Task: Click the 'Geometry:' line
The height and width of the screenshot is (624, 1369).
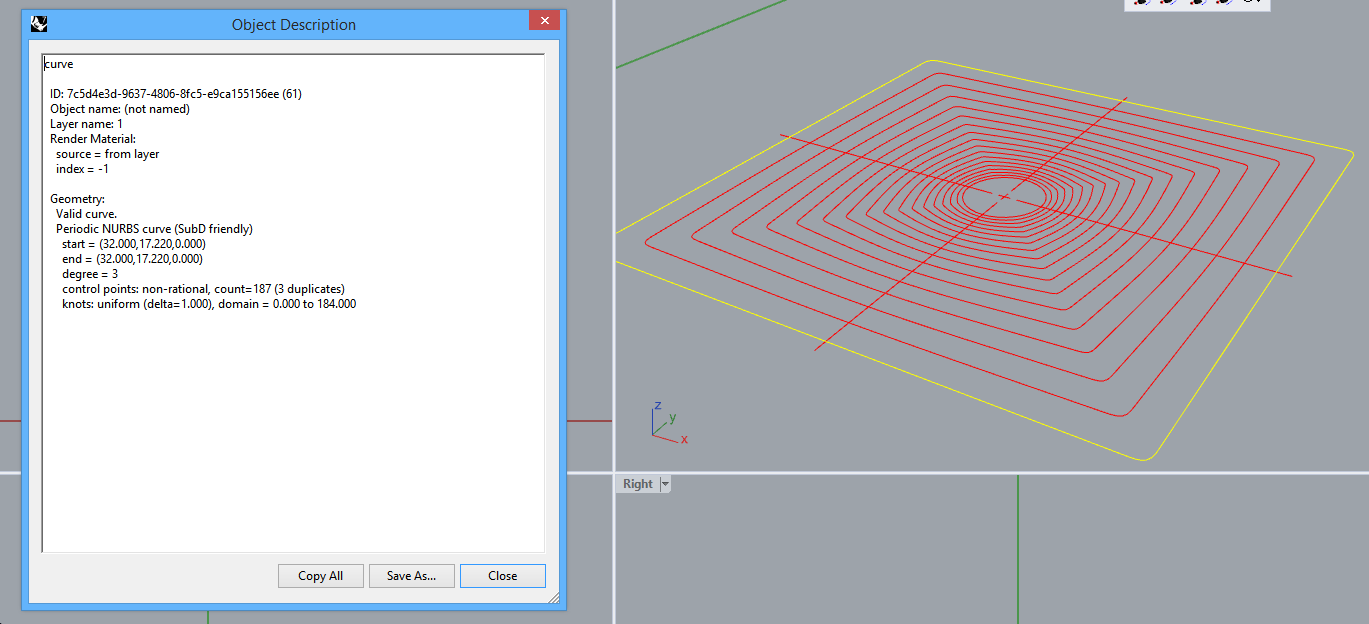Action: [x=77, y=199]
